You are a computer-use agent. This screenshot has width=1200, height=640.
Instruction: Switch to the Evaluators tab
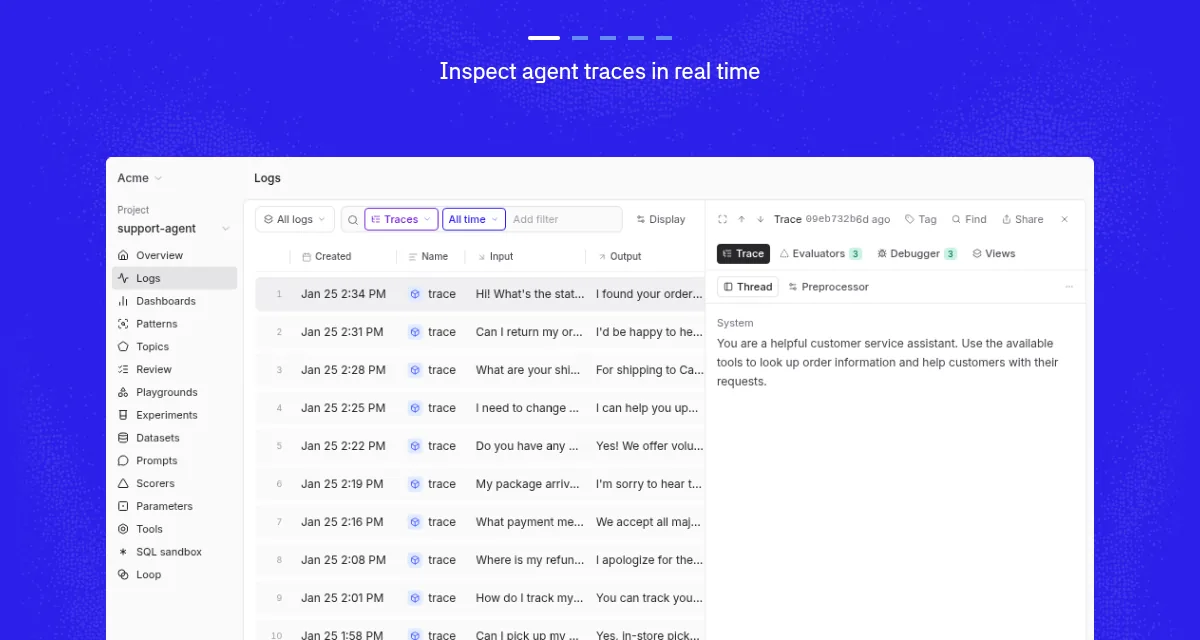click(x=820, y=254)
